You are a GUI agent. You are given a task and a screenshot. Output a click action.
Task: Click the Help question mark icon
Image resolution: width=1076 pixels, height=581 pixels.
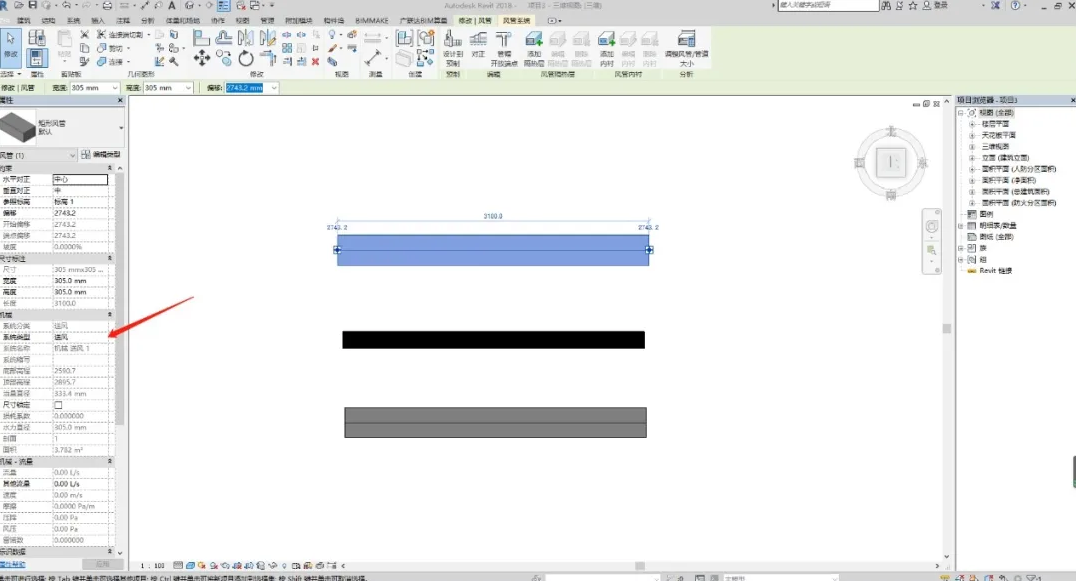point(1016,5)
